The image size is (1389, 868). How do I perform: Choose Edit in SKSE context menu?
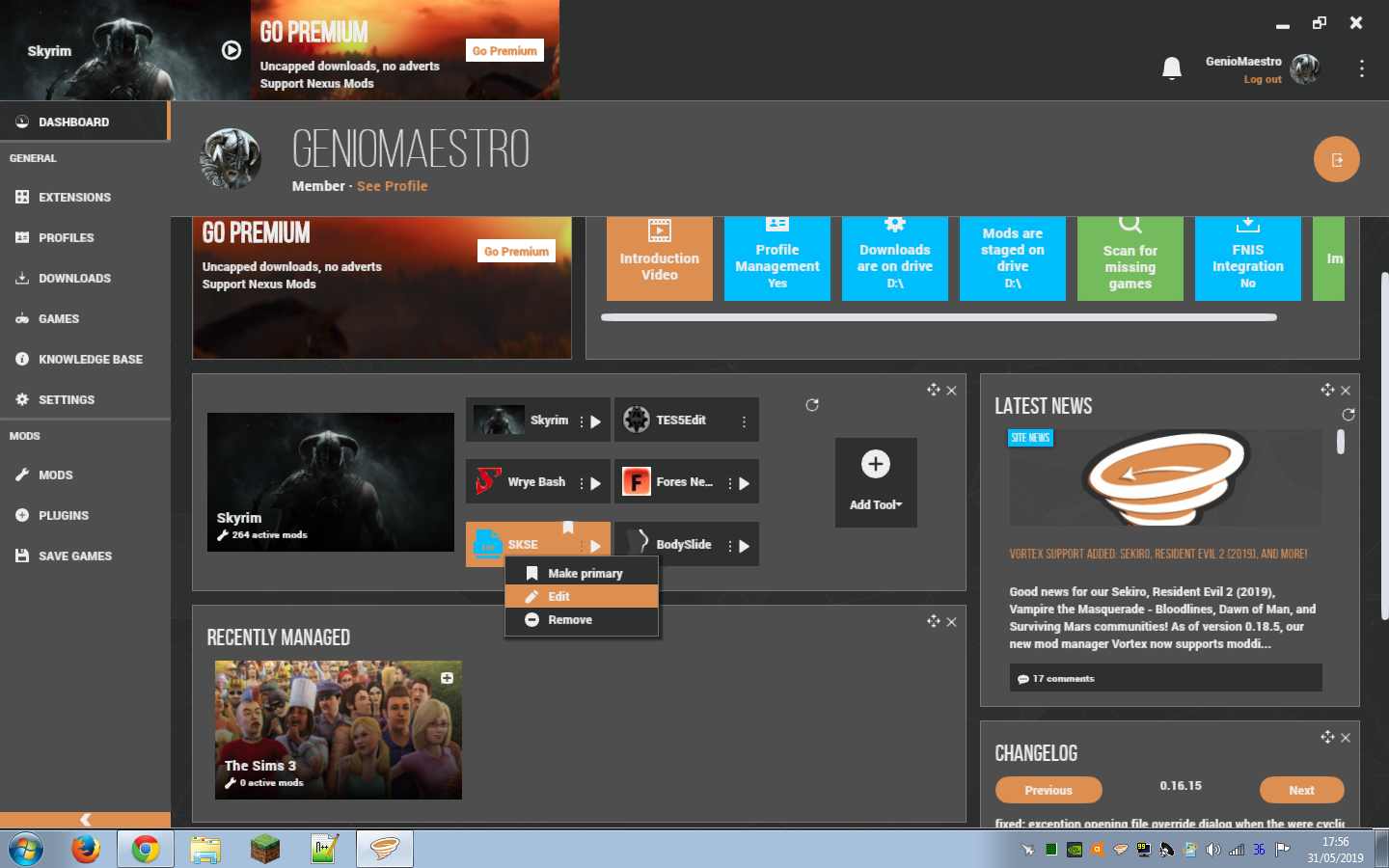(x=582, y=596)
